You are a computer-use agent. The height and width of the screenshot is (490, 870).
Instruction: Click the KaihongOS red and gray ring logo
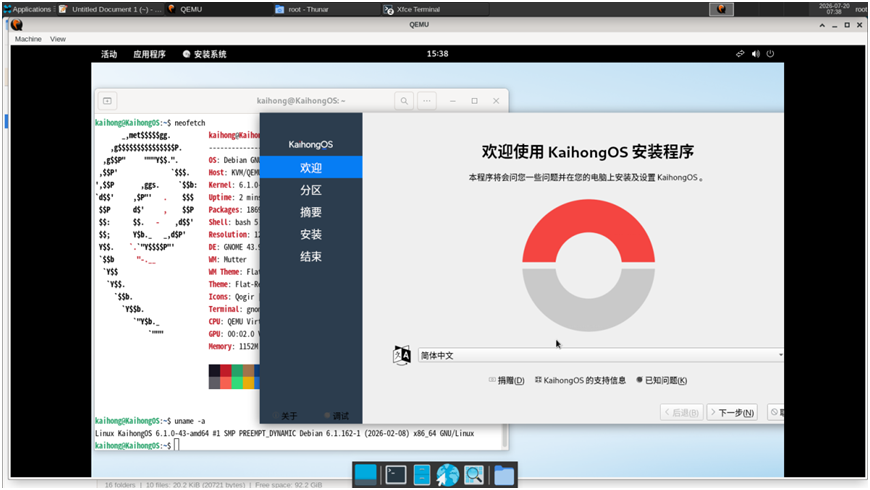click(x=588, y=265)
